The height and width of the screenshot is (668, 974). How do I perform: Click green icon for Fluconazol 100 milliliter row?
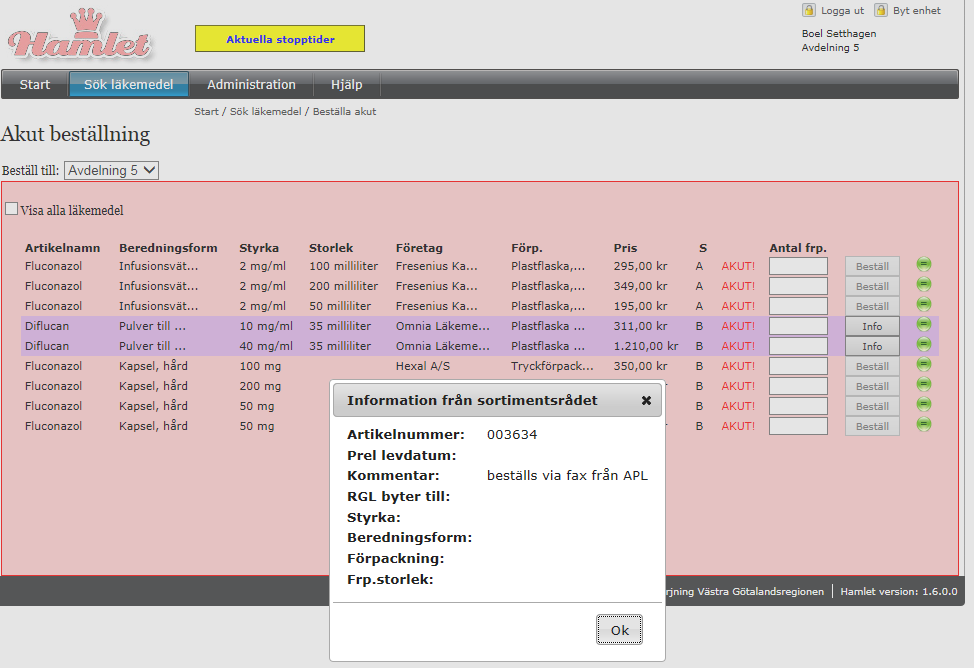924,265
